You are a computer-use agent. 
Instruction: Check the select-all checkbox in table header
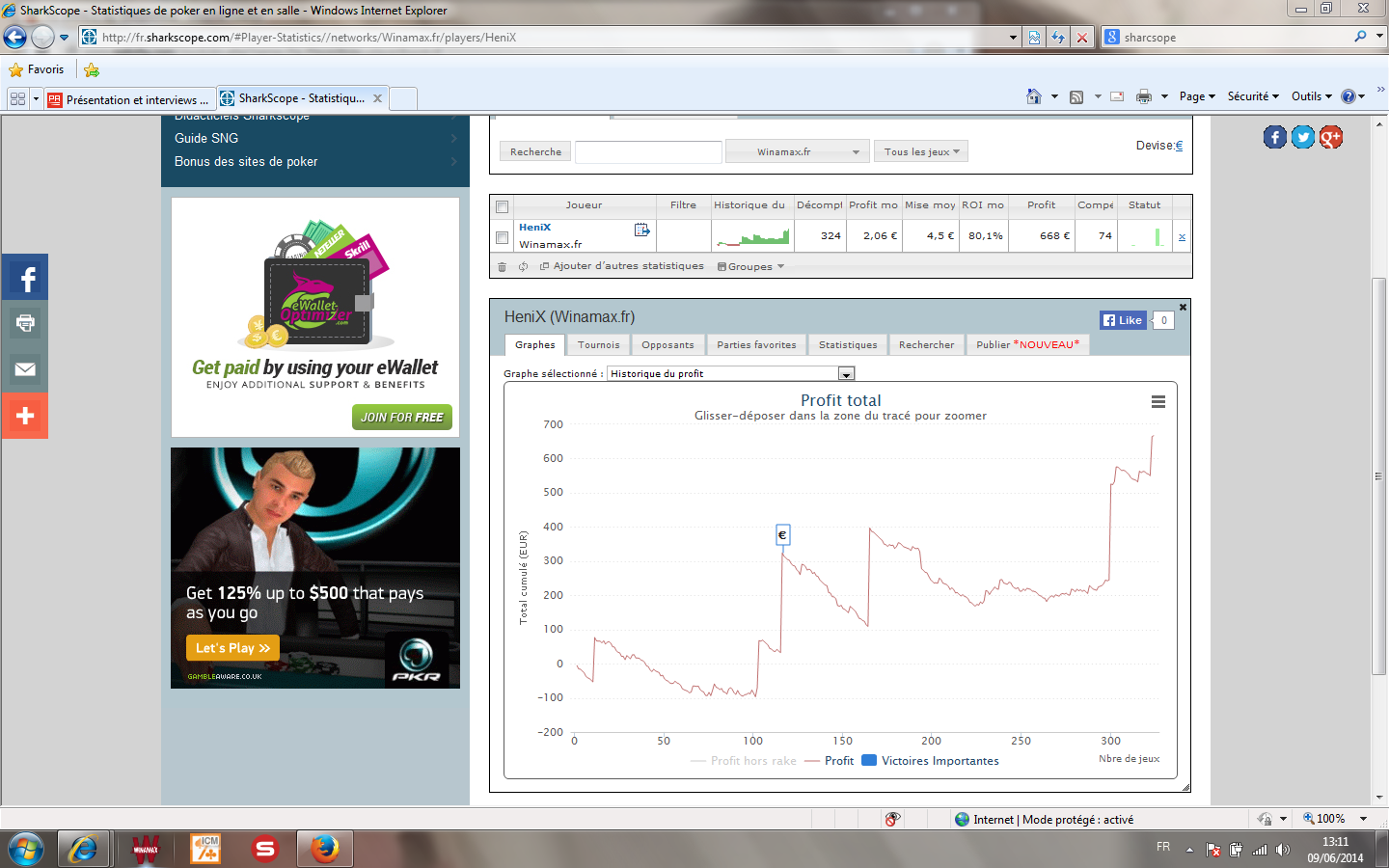pos(502,206)
